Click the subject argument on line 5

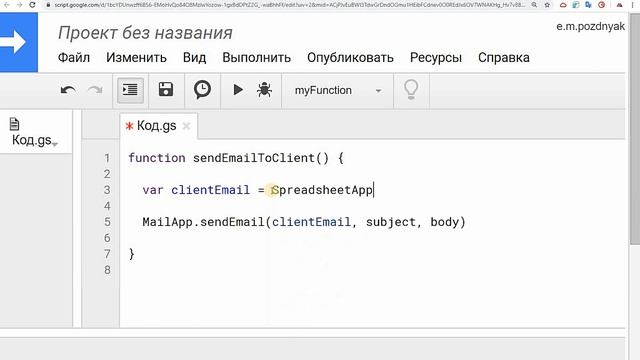pyautogui.click(x=391, y=222)
